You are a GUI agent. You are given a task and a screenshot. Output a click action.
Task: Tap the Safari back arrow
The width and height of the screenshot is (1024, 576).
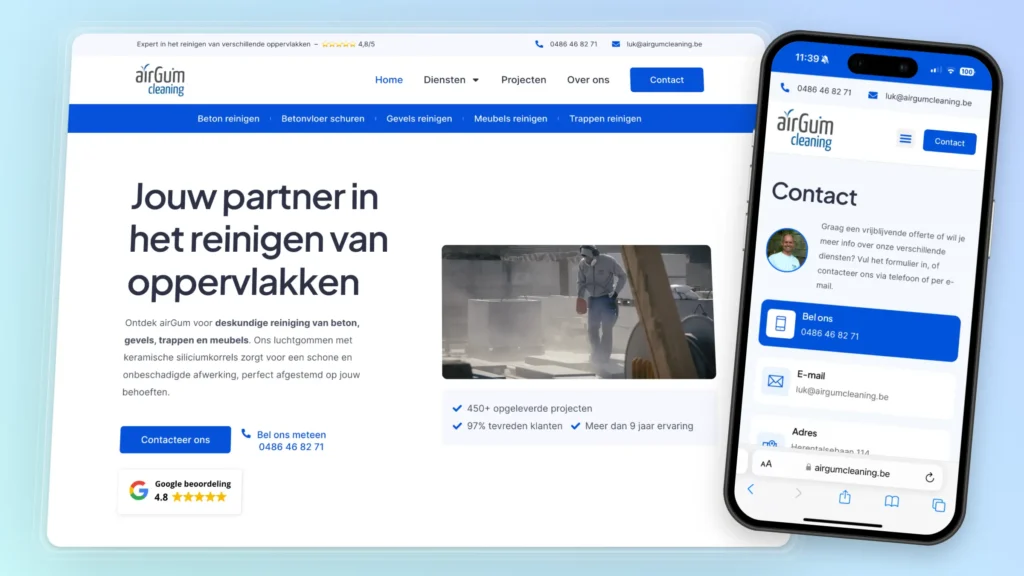click(x=751, y=489)
